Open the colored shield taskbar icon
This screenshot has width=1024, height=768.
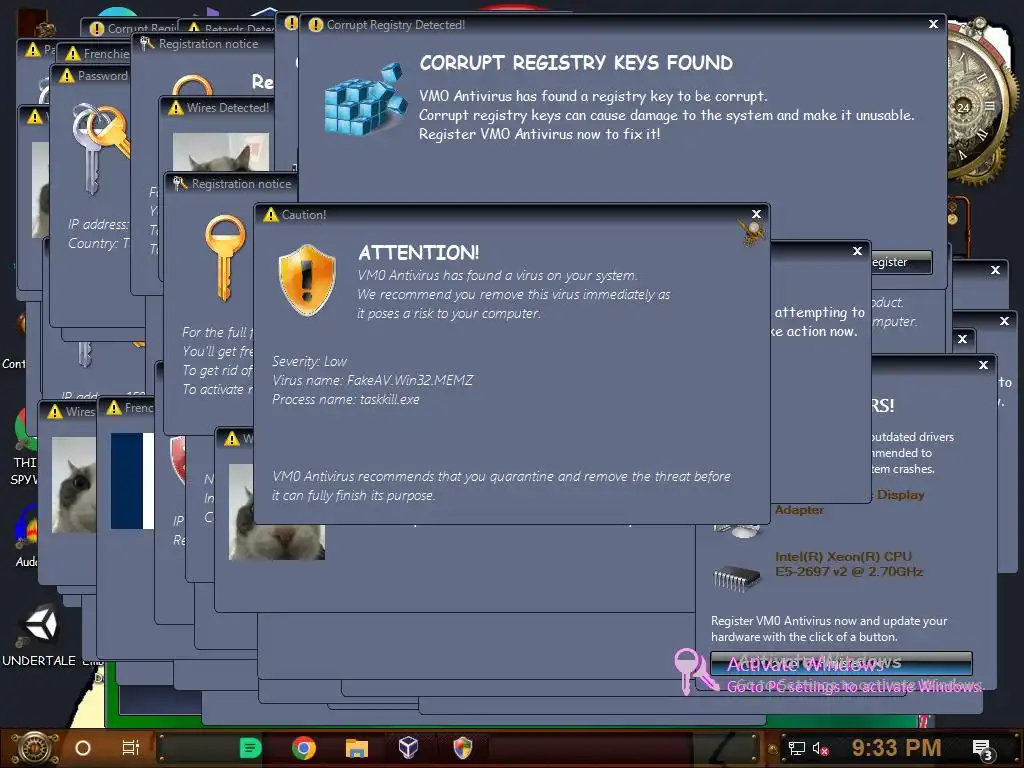point(462,747)
